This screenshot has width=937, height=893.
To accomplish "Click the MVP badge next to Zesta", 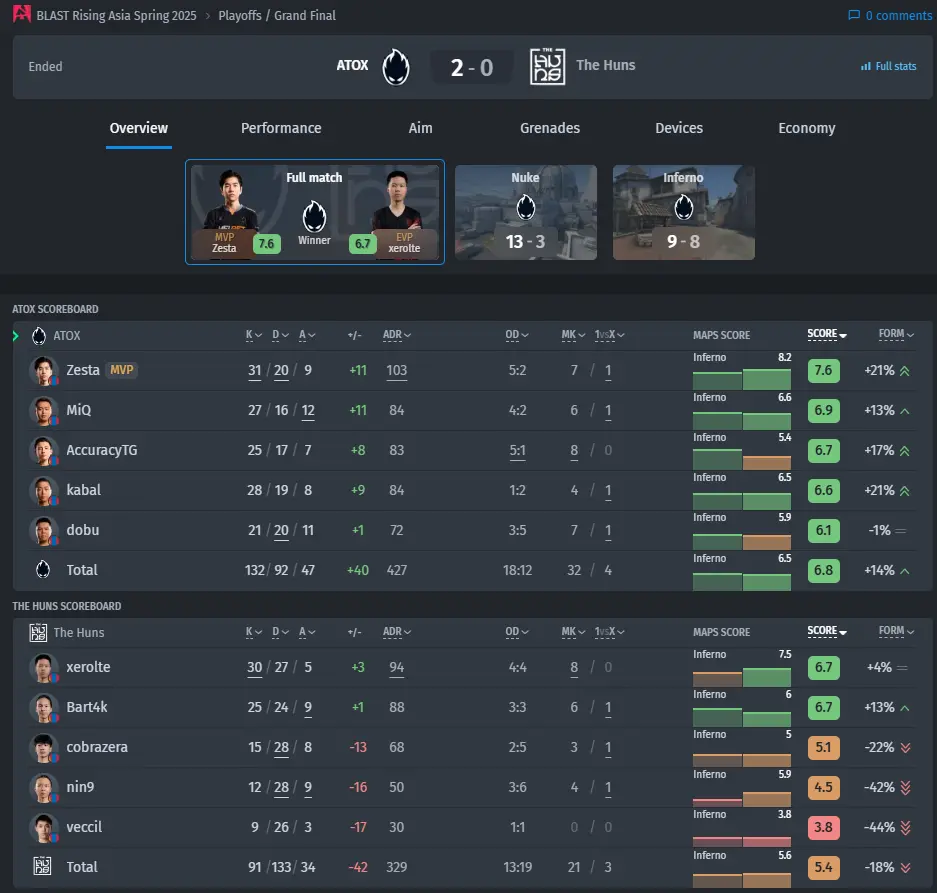I will (122, 370).
